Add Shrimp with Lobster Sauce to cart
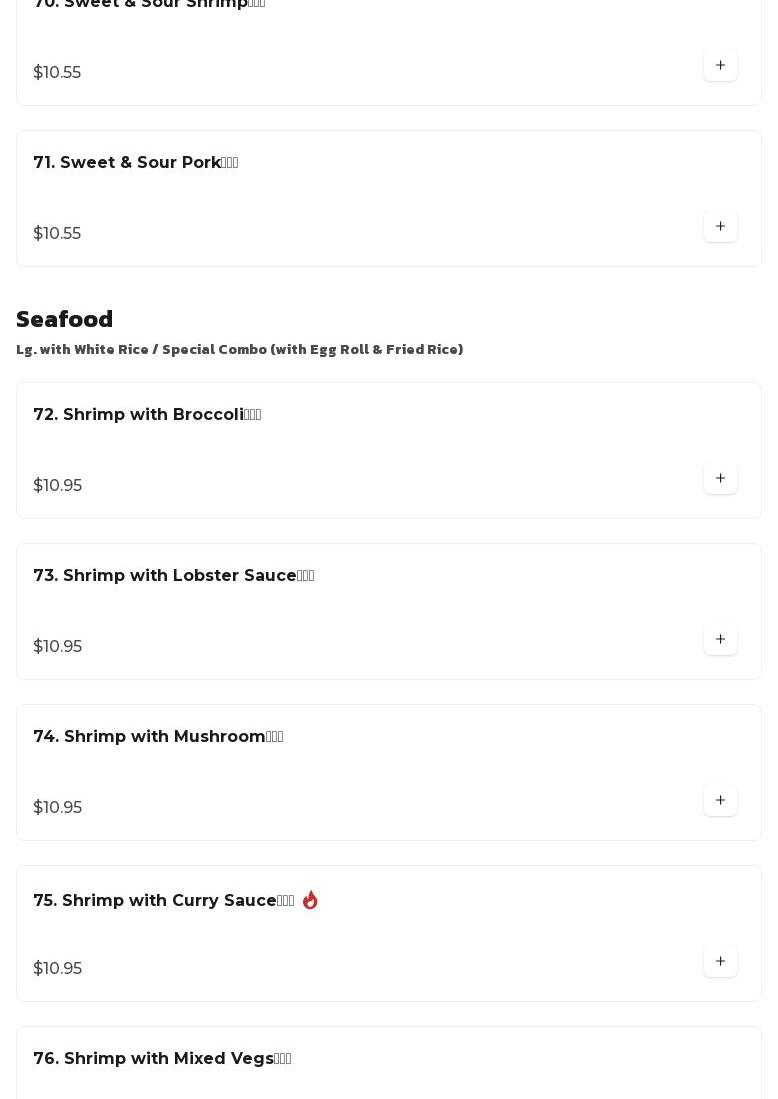Image resolution: width=778 pixels, height=1099 pixels. 720,640
